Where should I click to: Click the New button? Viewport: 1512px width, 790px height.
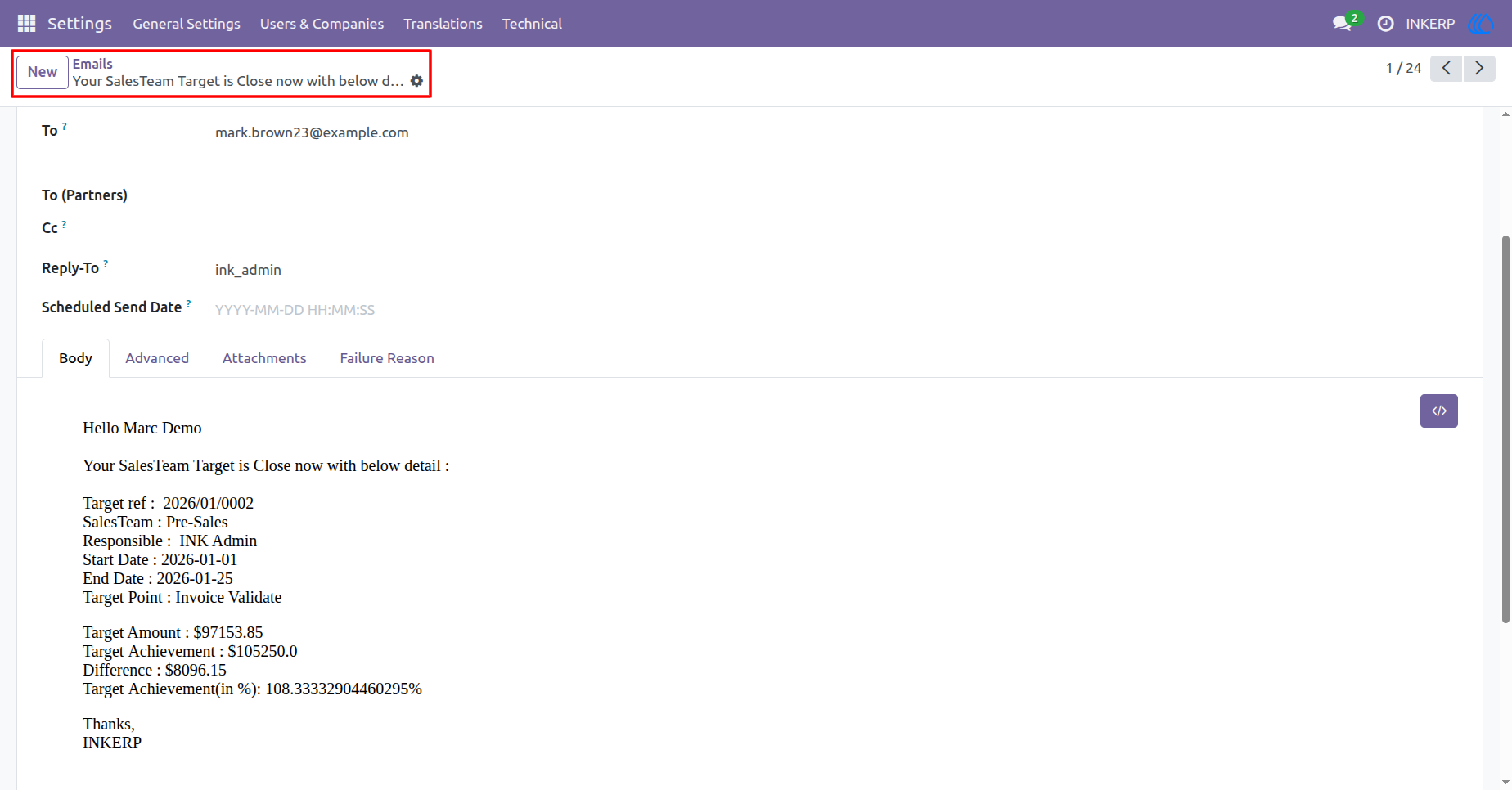[x=43, y=72]
